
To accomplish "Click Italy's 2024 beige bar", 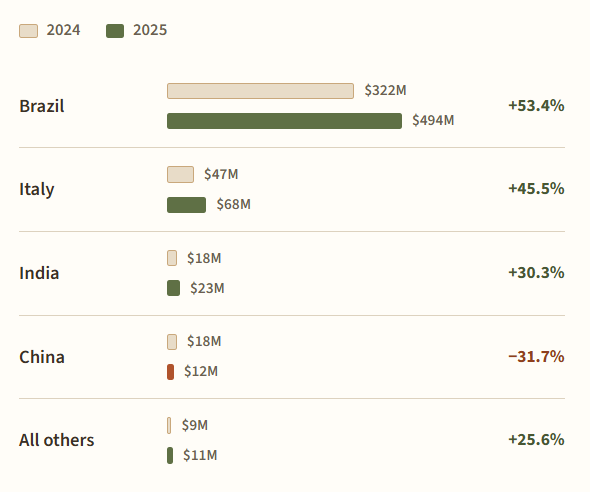I will tap(181, 175).
